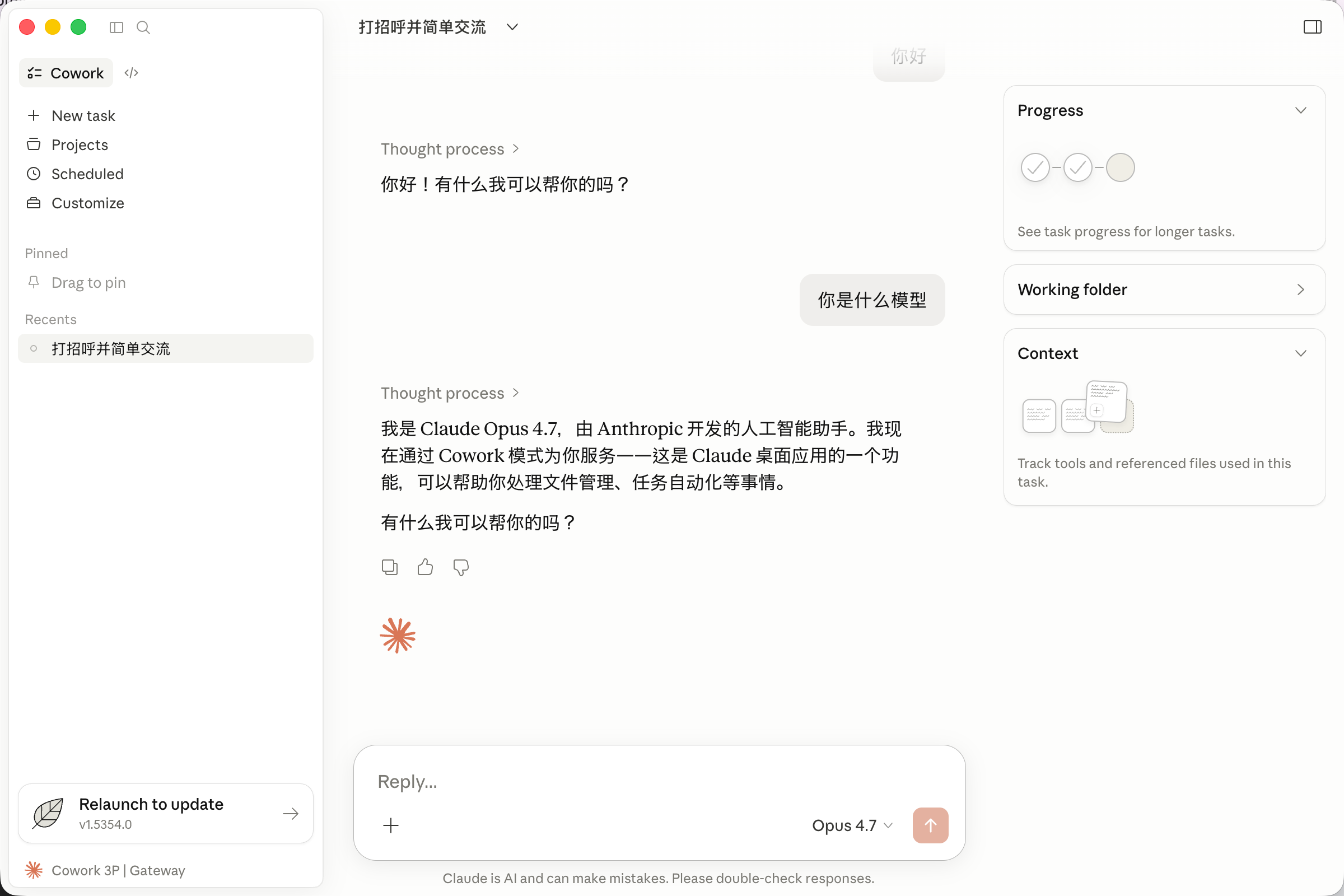Click the Recents section label
Screen dimensions: 1344x896
tap(50, 319)
